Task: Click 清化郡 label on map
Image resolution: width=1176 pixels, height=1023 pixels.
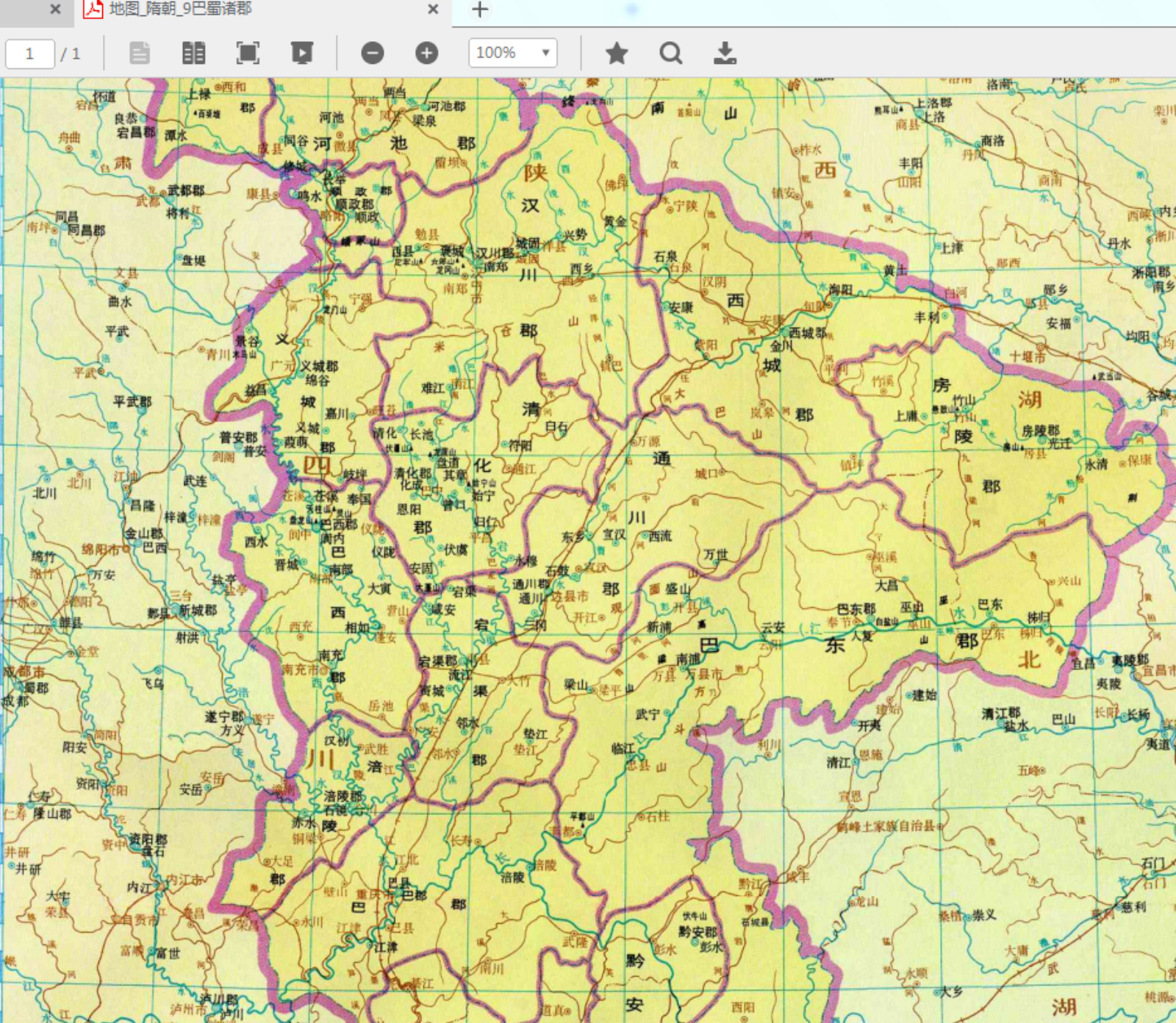Action: tap(413, 473)
